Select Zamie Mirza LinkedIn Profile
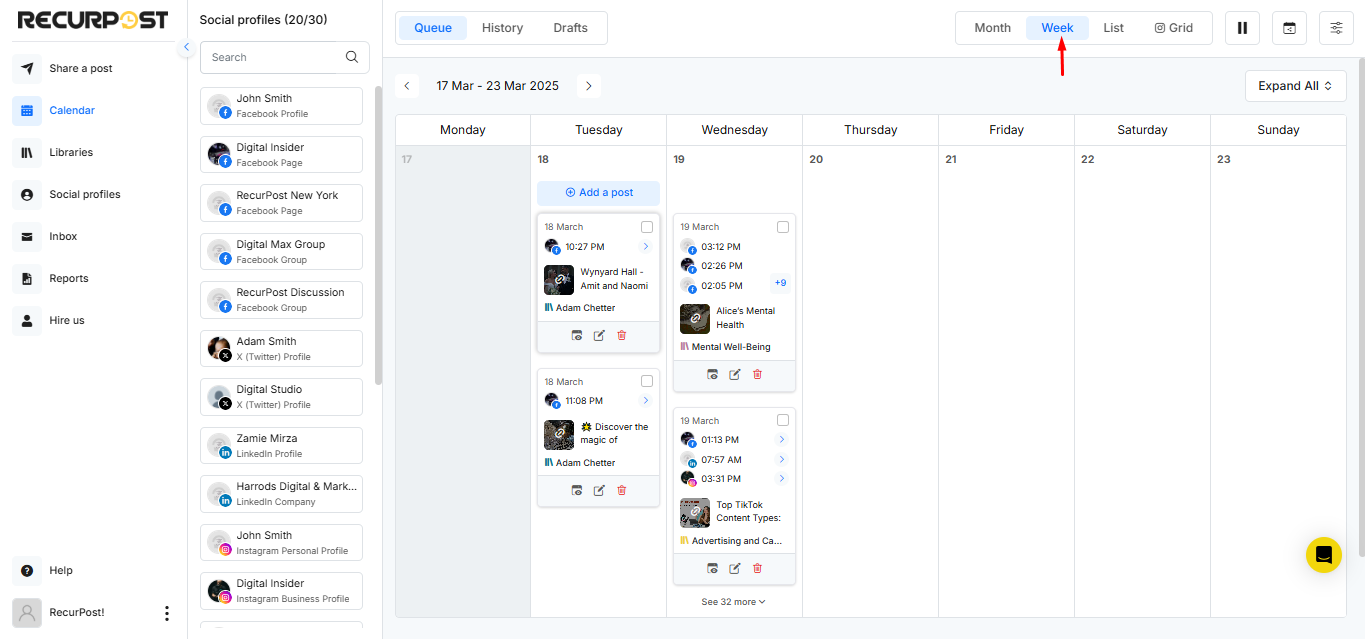The image size is (1365, 639). pyautogui.click(x=281, y=446)
